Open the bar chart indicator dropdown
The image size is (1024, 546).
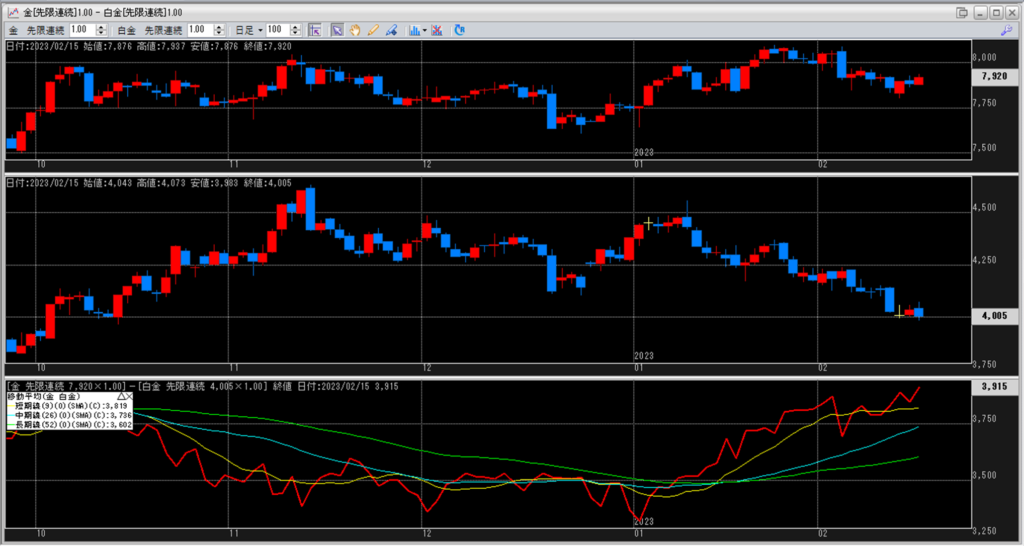click(x=425, y=30)
